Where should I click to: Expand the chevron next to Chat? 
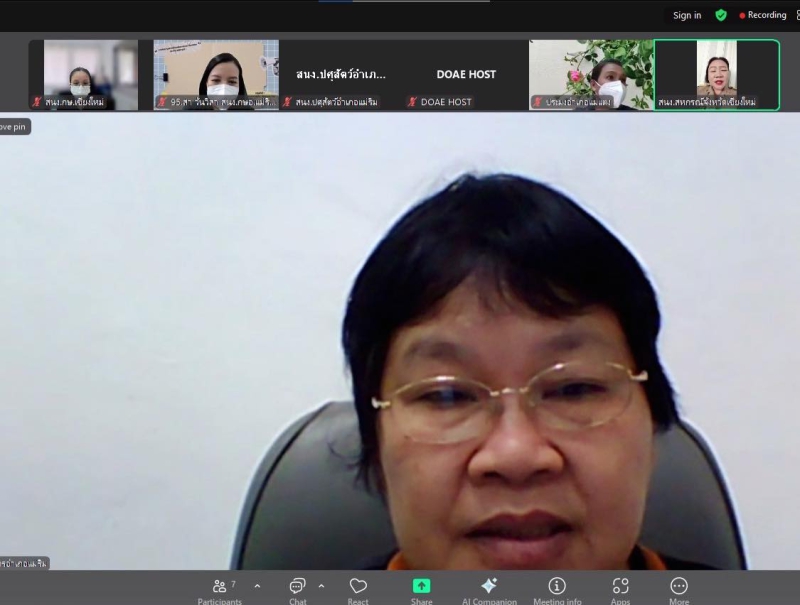click(320, 584)
